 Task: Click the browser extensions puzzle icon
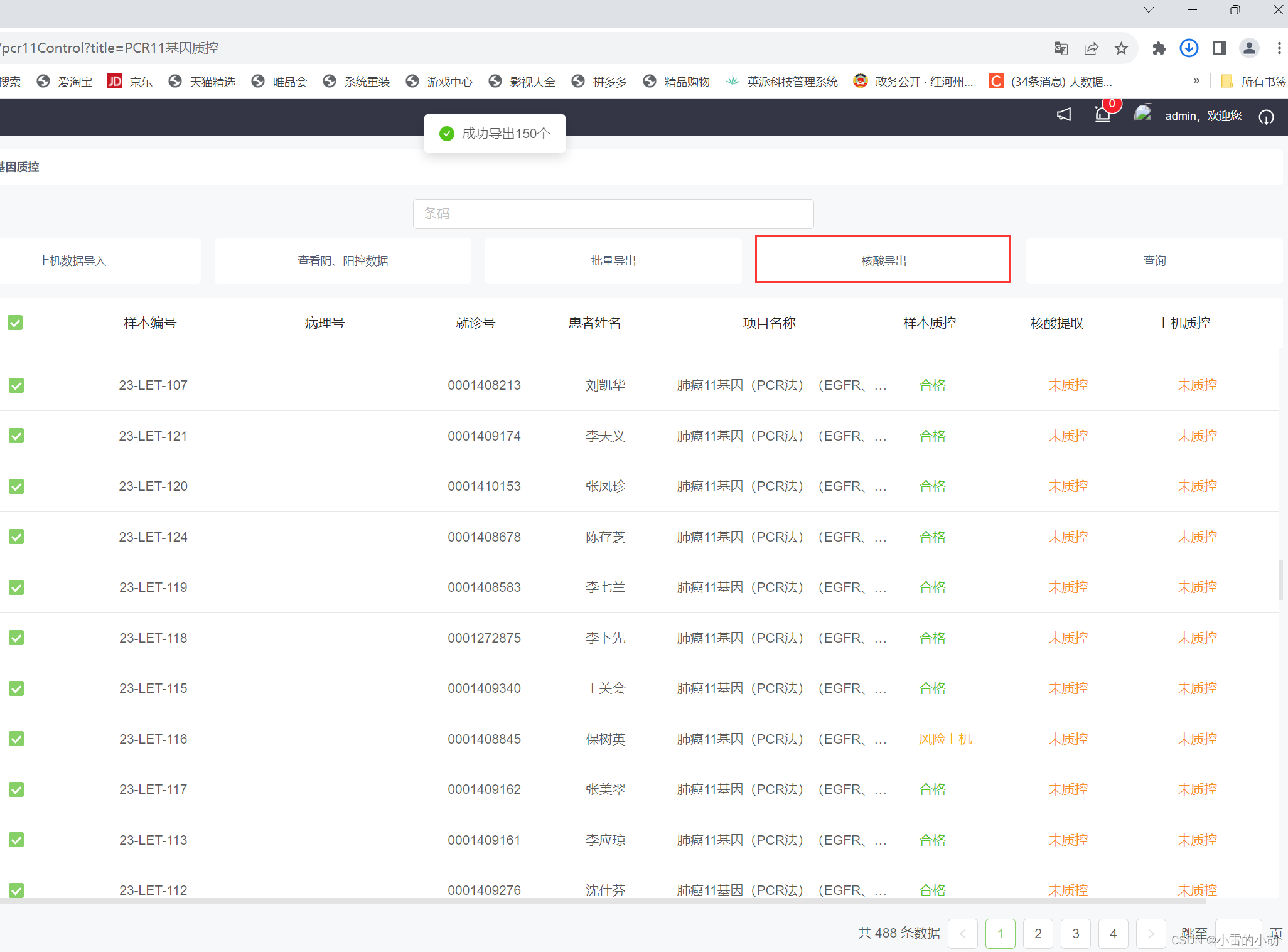[1159, 48]
